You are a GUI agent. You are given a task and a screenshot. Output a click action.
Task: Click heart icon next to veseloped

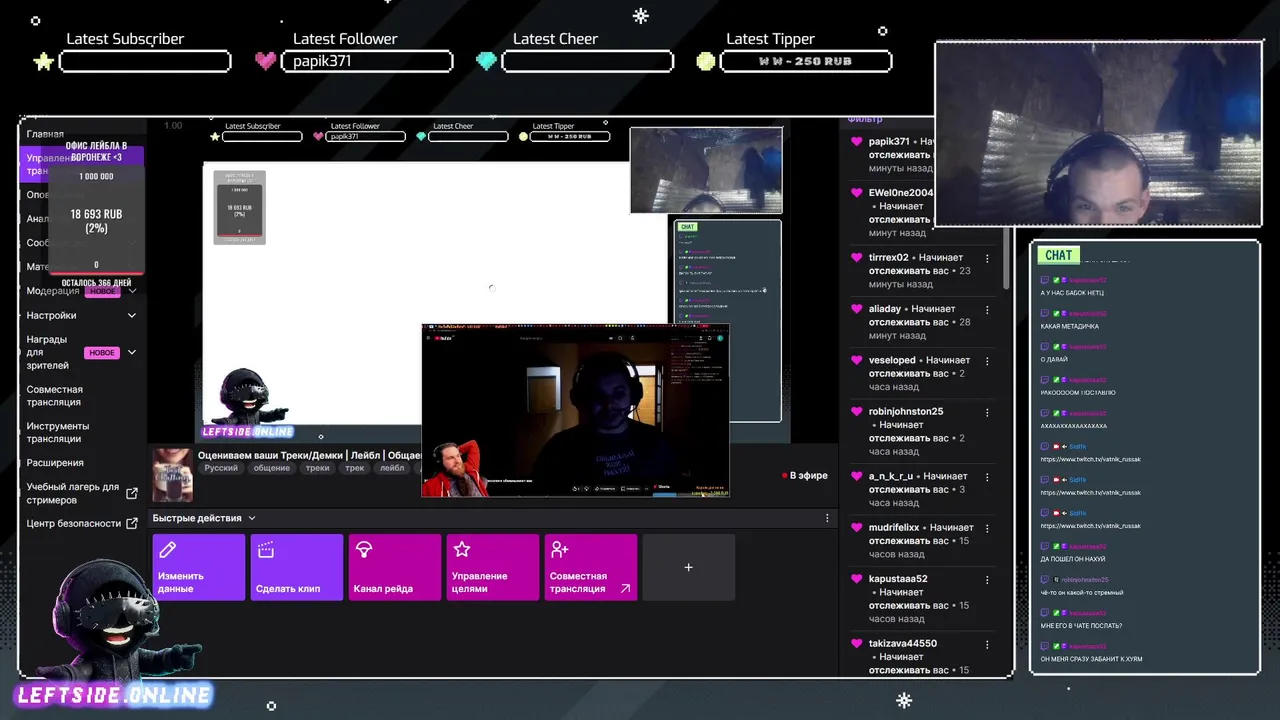(x=856, y=360)
